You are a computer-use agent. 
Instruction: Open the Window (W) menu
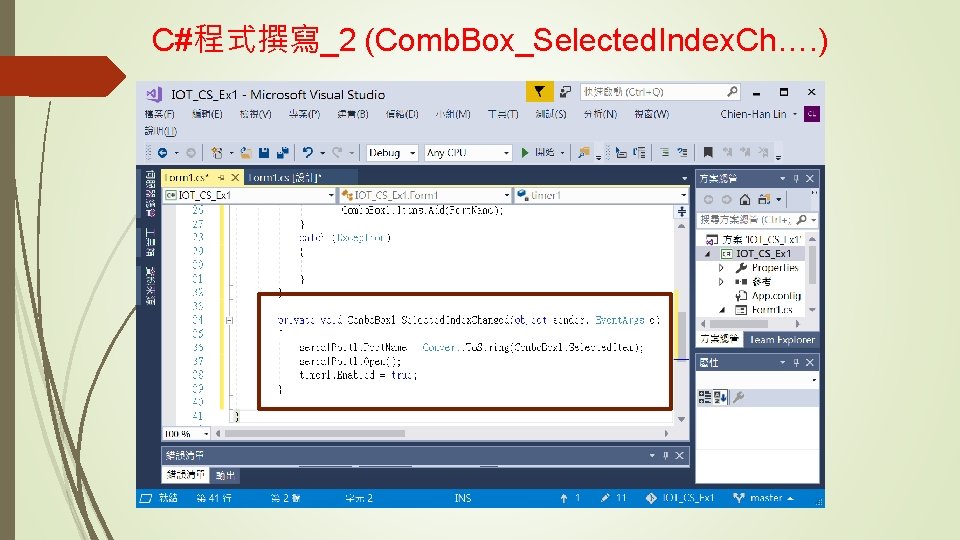pyautogui.click(x=651, y=114)
